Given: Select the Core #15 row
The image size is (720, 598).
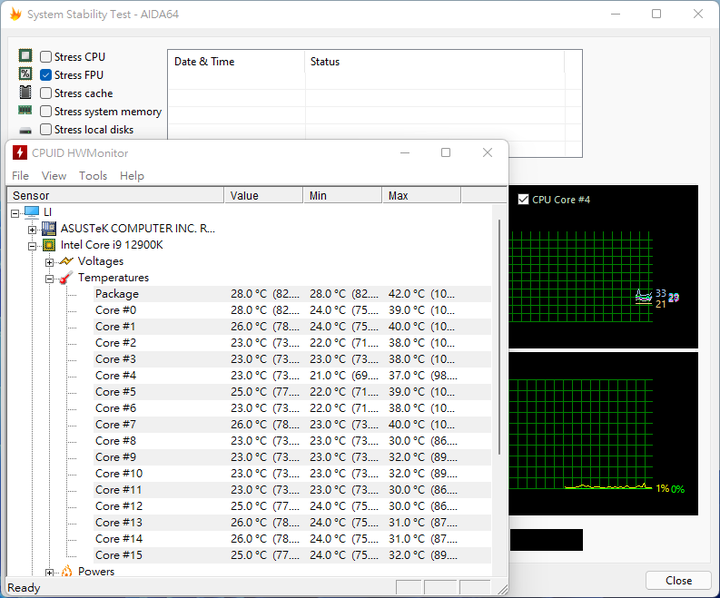Looking at the screenshot, I should click(292, 555).
